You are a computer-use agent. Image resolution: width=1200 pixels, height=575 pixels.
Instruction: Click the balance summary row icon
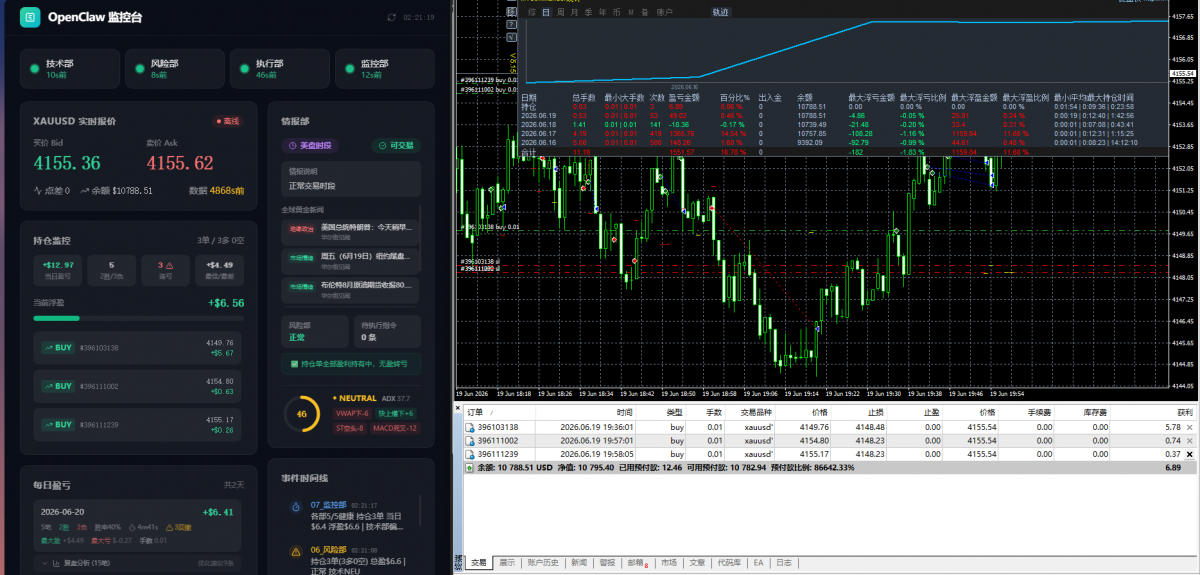point(470,467)
